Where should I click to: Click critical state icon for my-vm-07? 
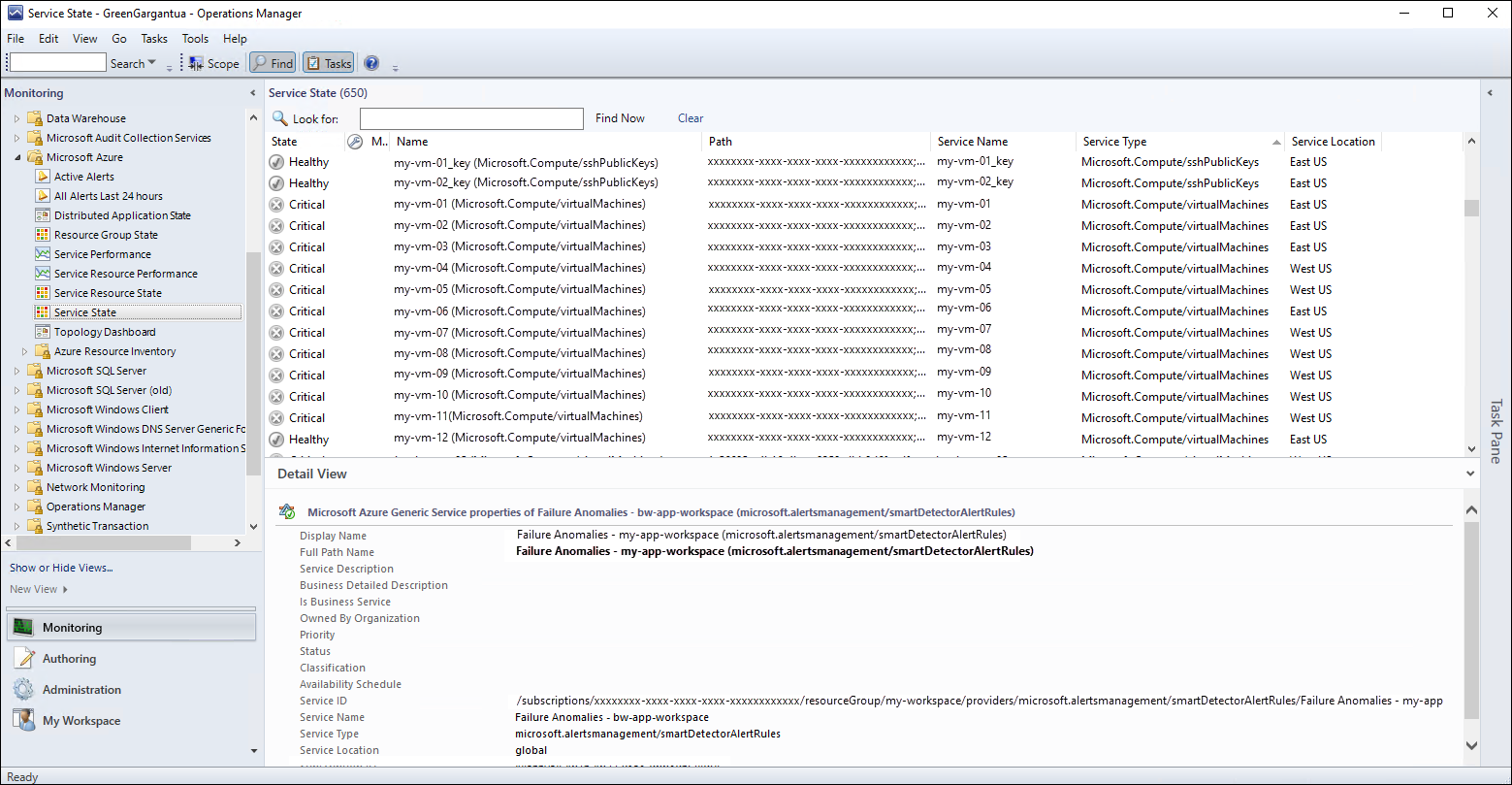(x=276, y=333)
